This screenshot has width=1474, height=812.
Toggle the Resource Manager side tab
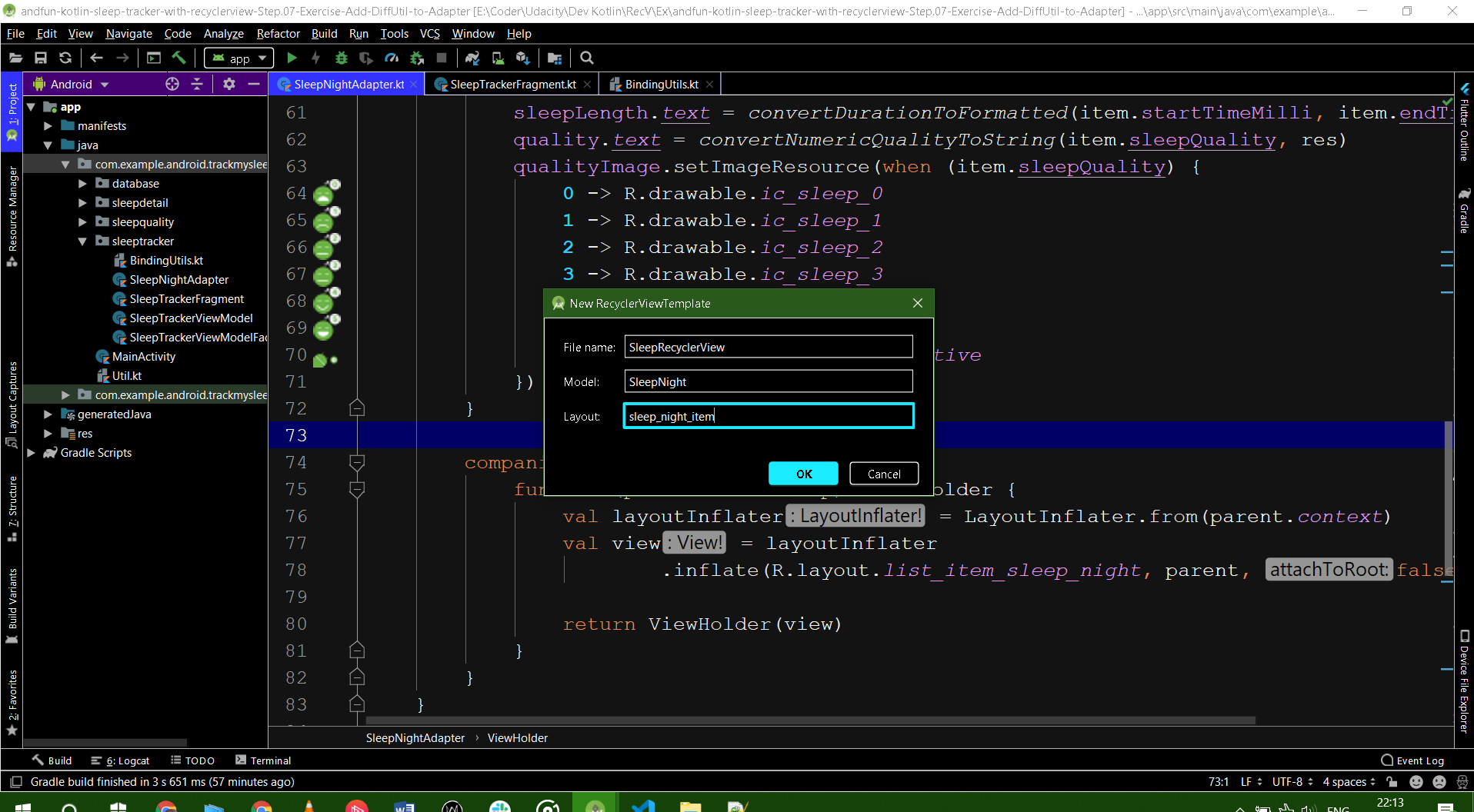click(12, 215)
